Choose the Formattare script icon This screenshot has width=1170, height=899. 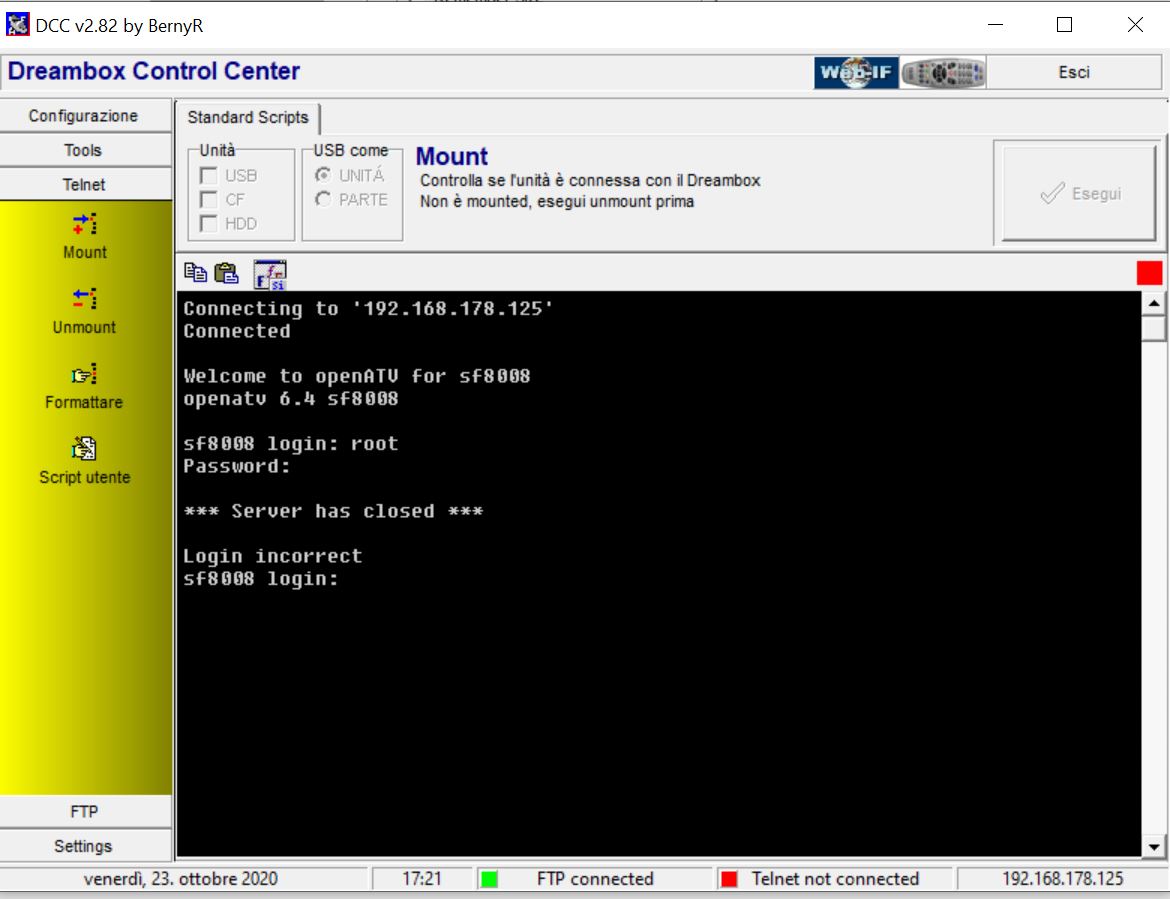[84, 374]
